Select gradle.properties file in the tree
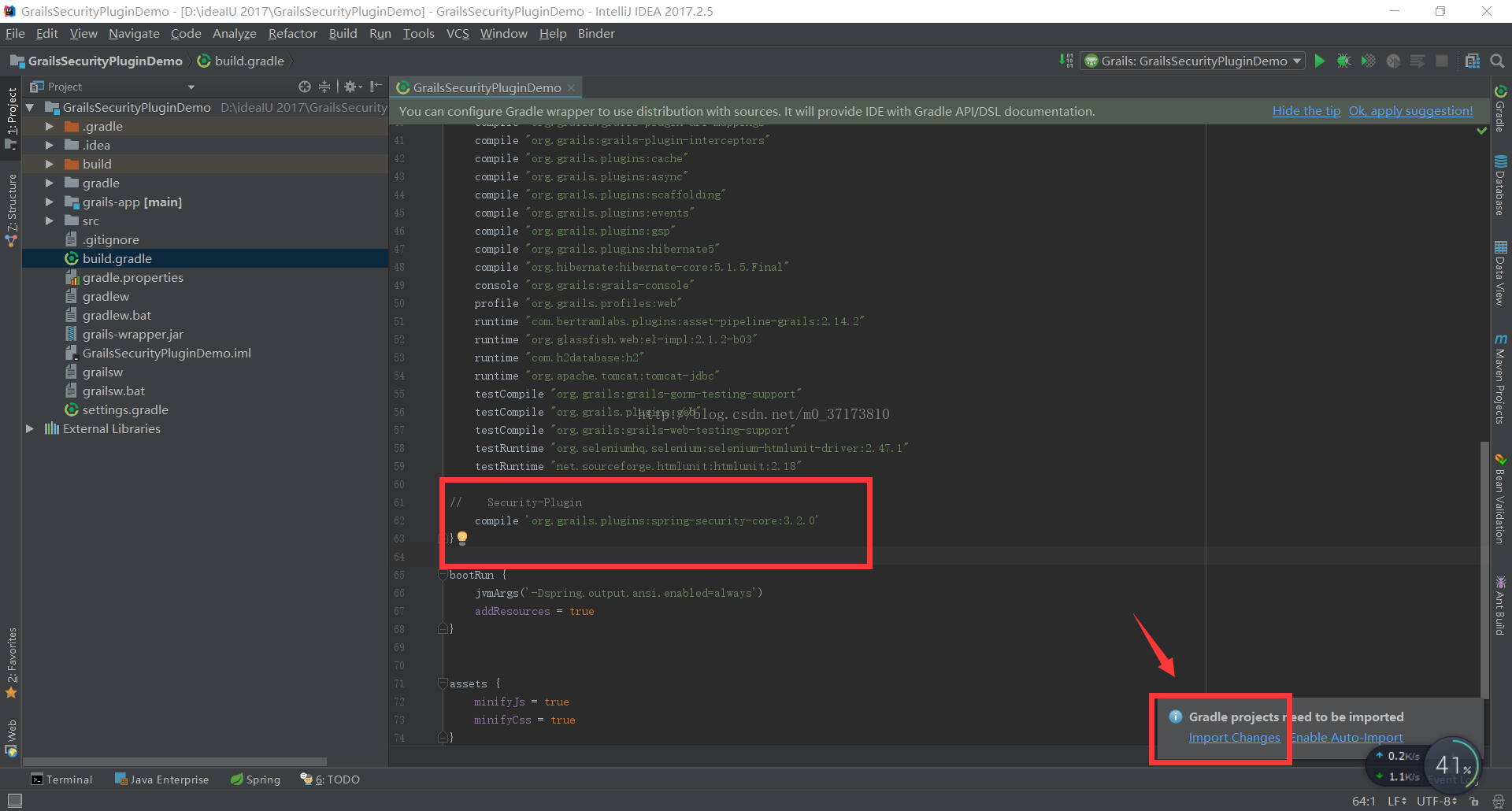The width and height of the screenshot is (1512, 811). tap(132, 277)
